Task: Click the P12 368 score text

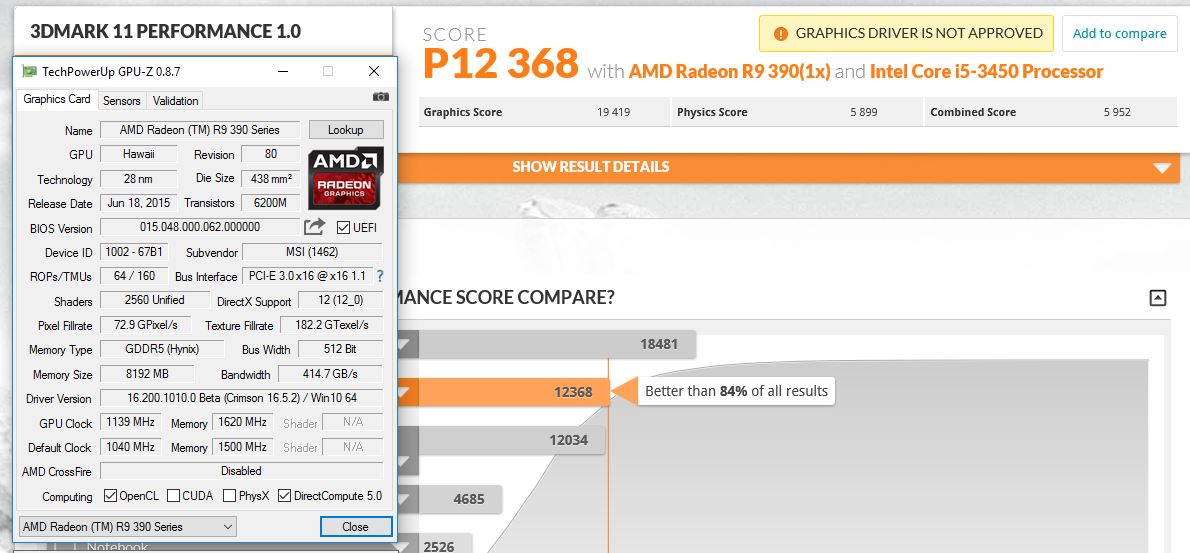Action: click(501, 62)
